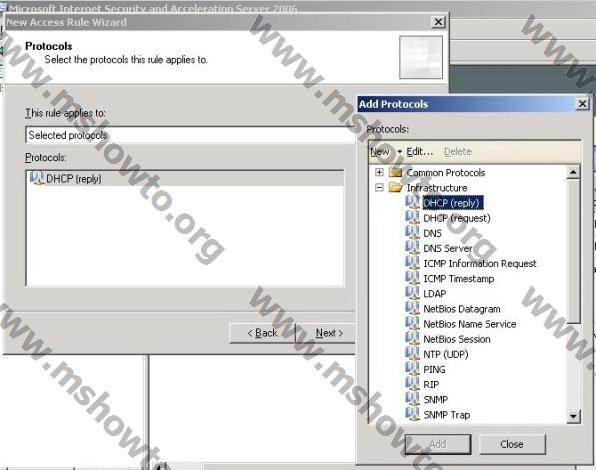Select the PING protocol icon
This screenshot has width=596, height=470.
click(412, 368)
